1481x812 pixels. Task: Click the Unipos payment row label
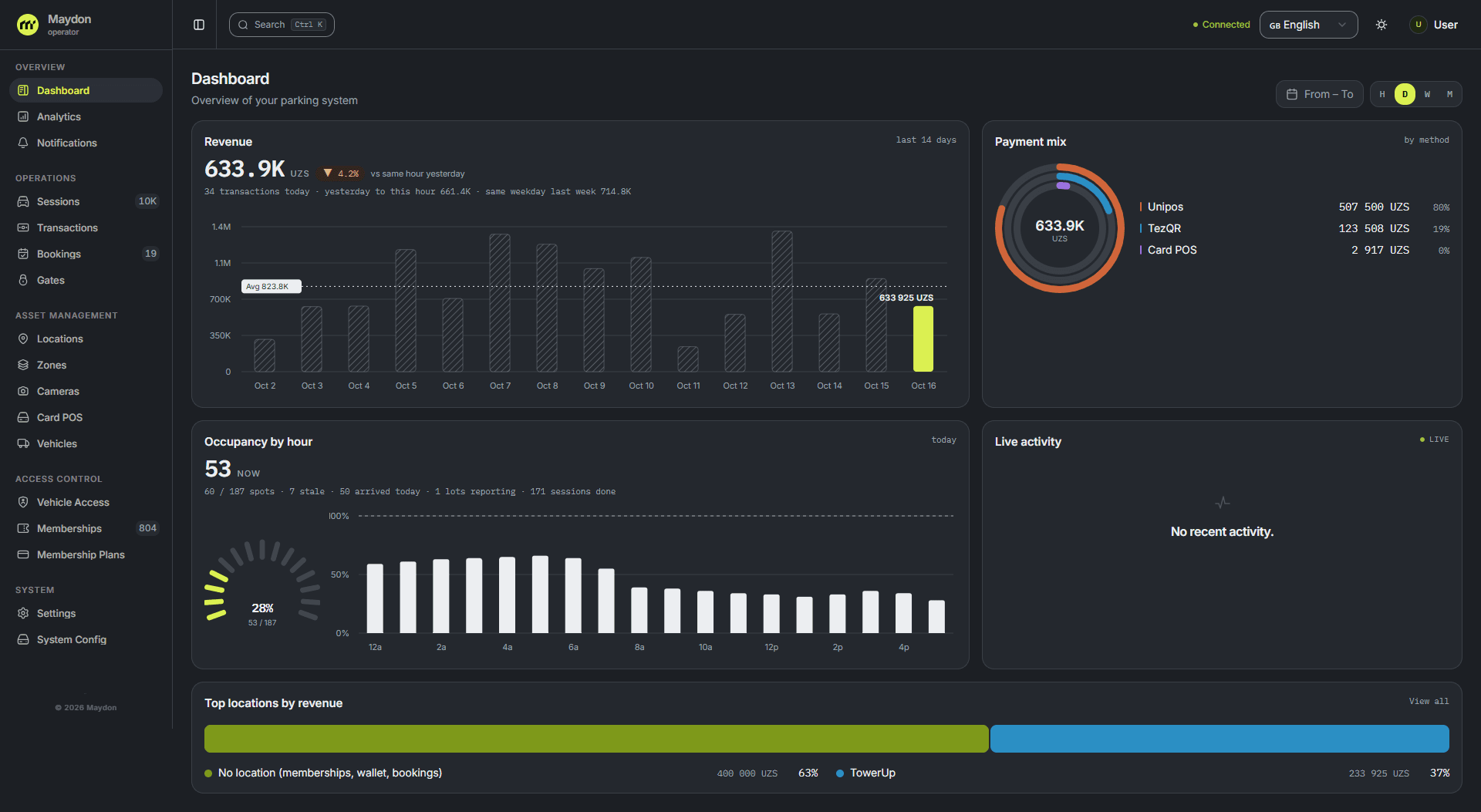(1165, 207)
